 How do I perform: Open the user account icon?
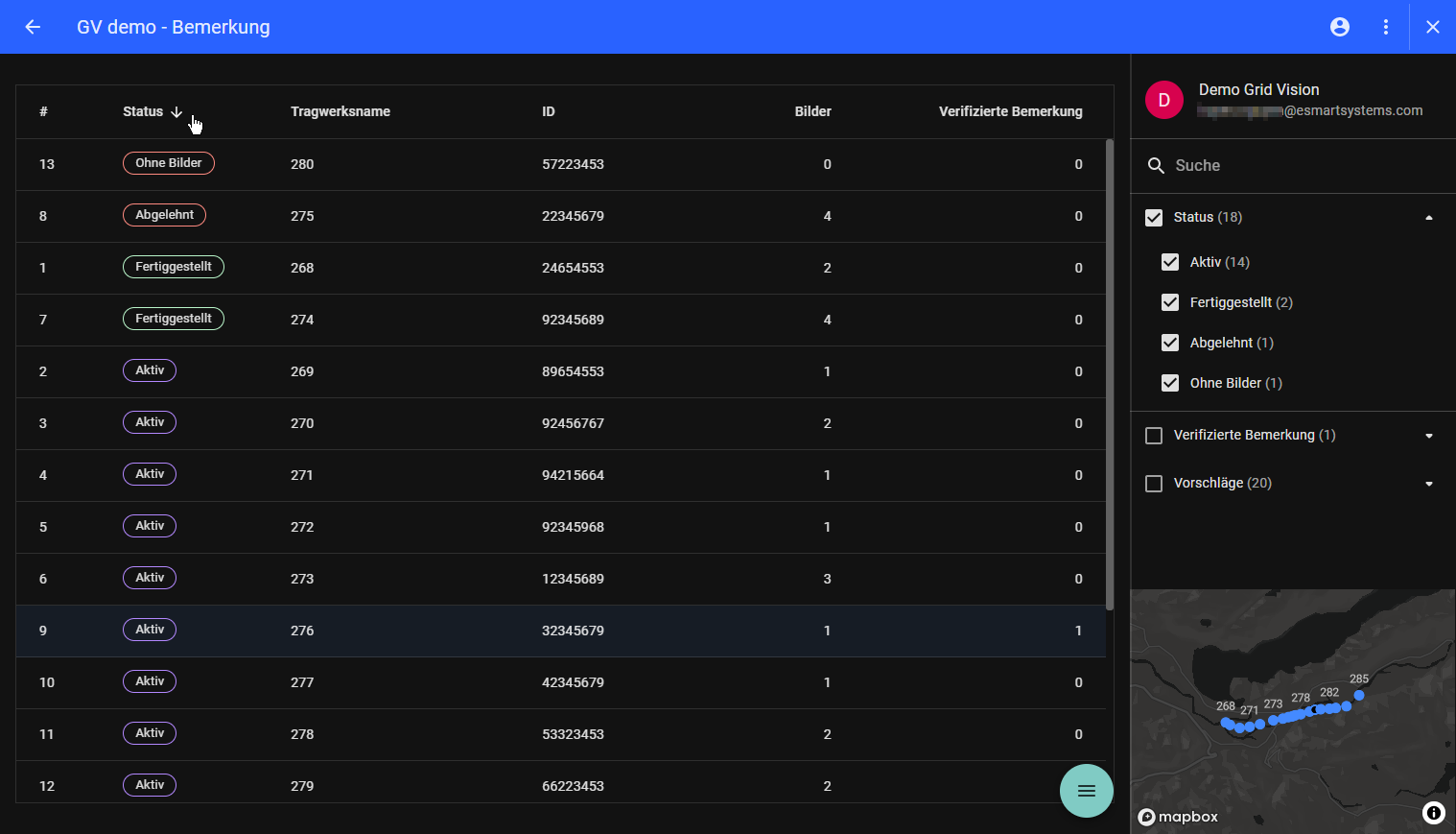click(x=1340, y=27)
